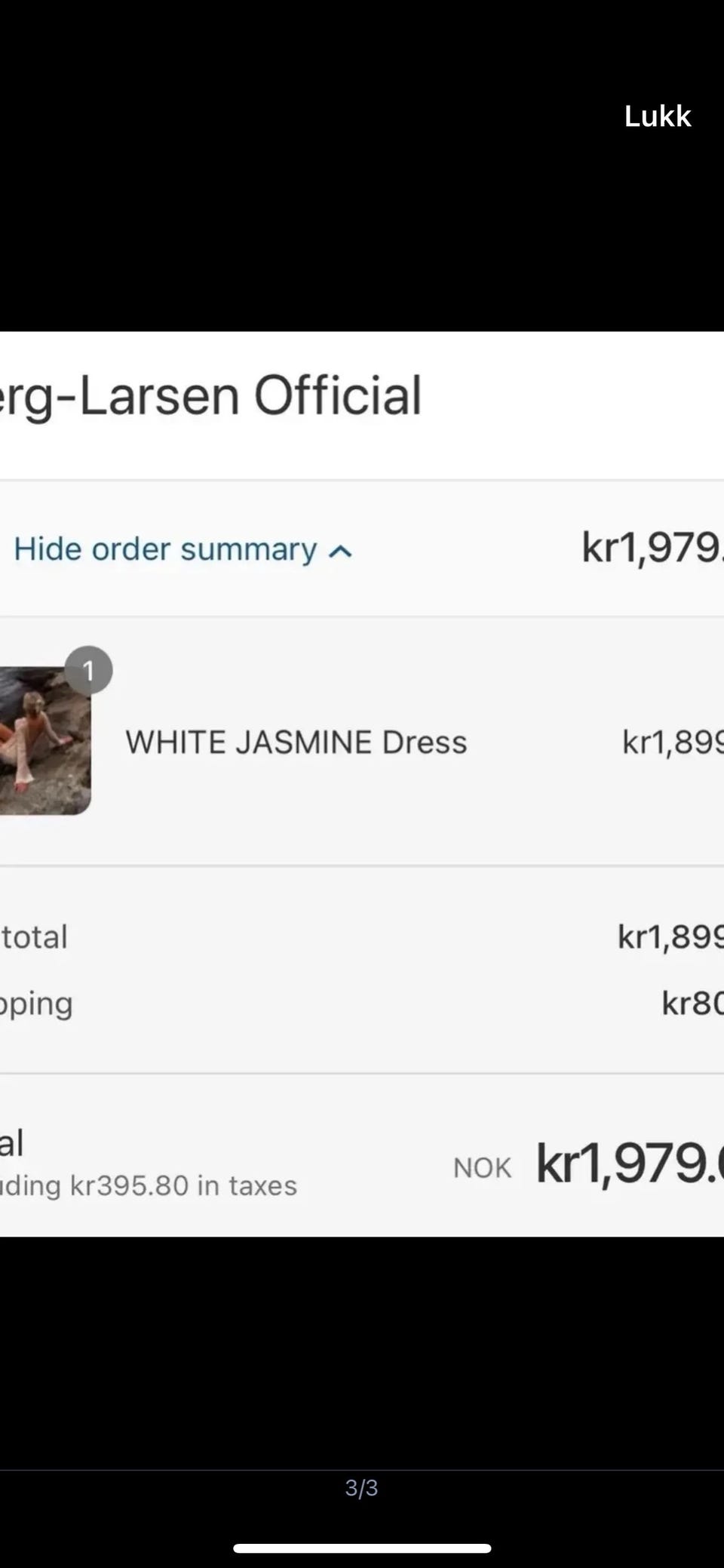Tap the quantity badge showing 1
The image size is (724, 1568).
coord(88,670)
